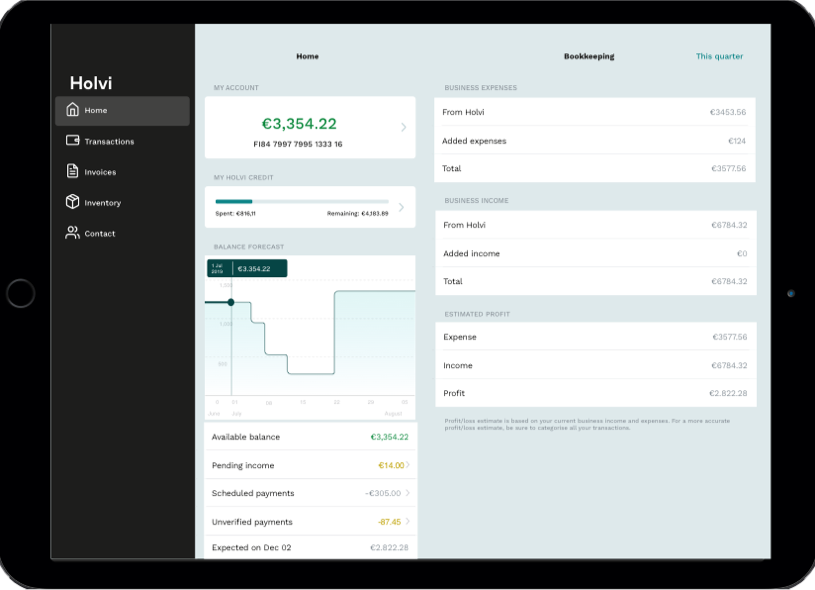Click the Transactions wallet icon
This screenshot has width=815, height=590.
(x=72, y=140)
